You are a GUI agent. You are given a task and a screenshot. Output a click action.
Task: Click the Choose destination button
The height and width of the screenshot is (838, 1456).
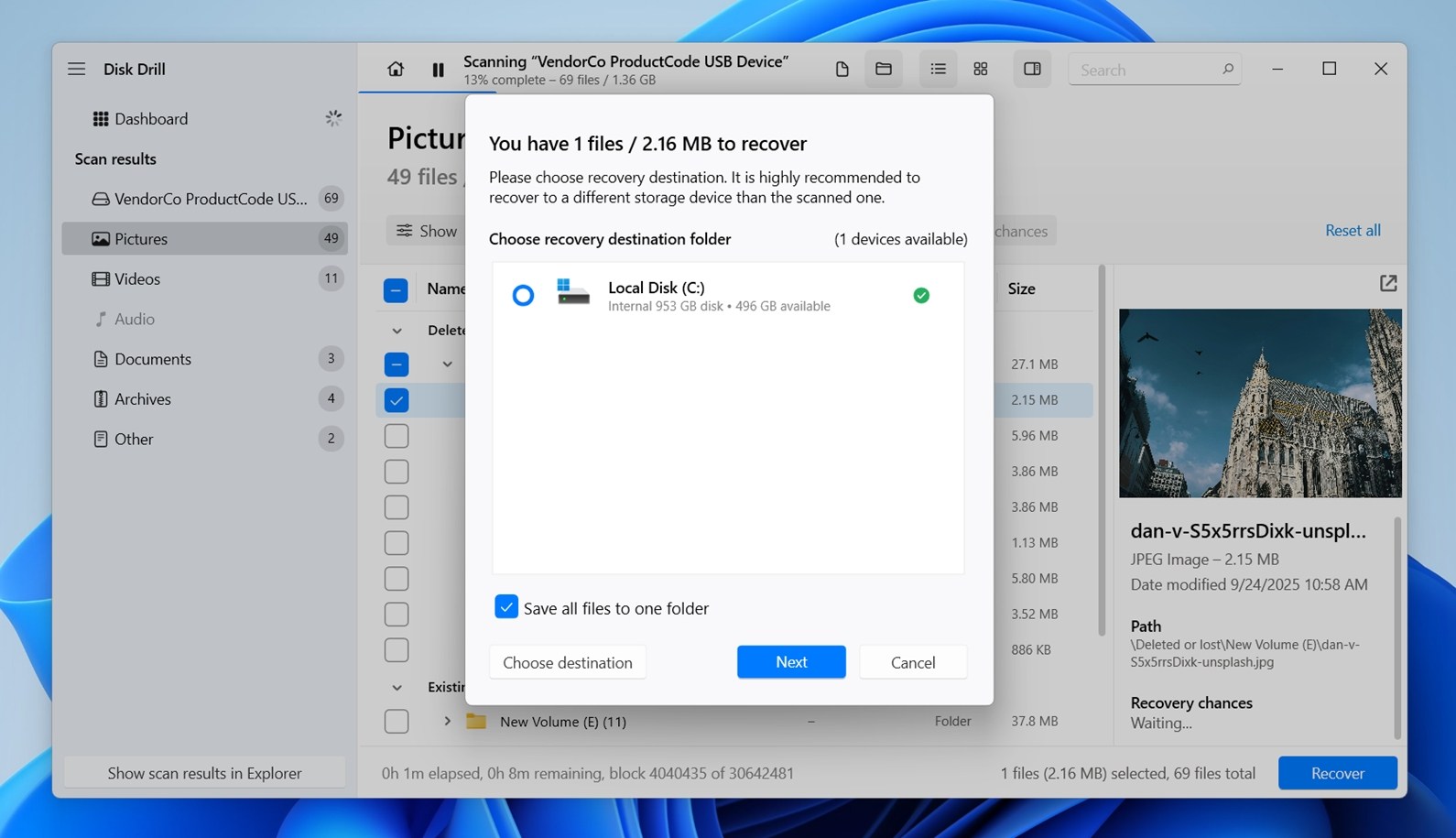click(568, 662)
